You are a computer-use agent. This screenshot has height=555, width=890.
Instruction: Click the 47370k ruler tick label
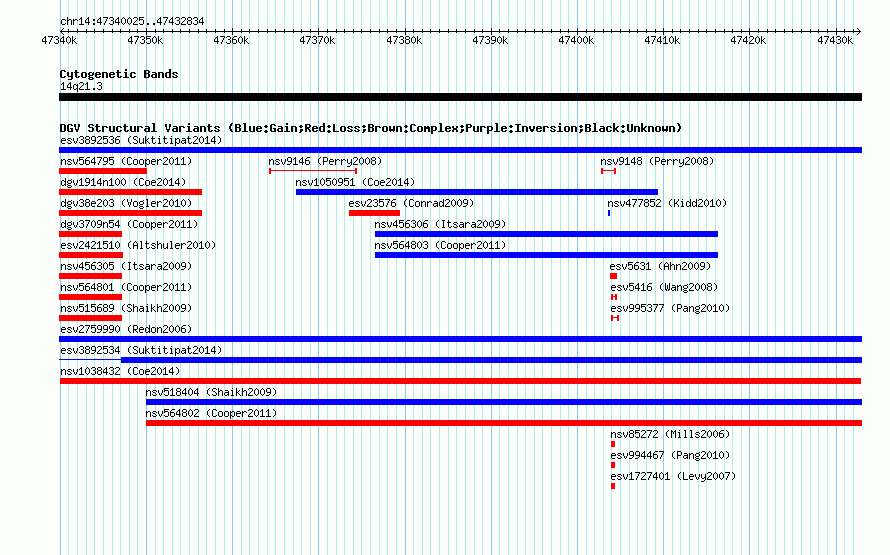317,40
